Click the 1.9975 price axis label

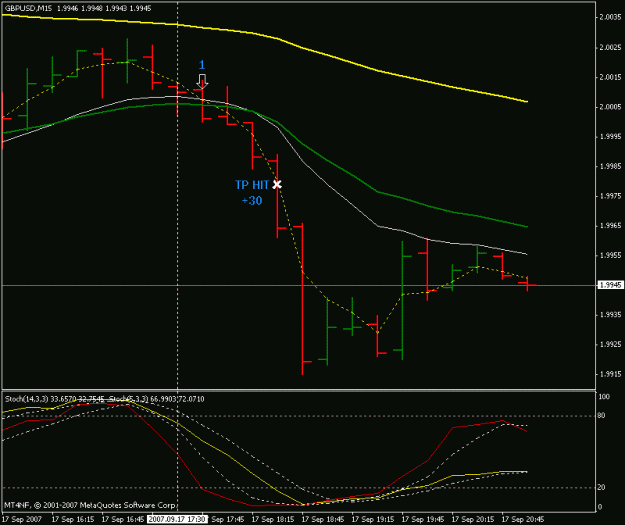pos(611,196)
